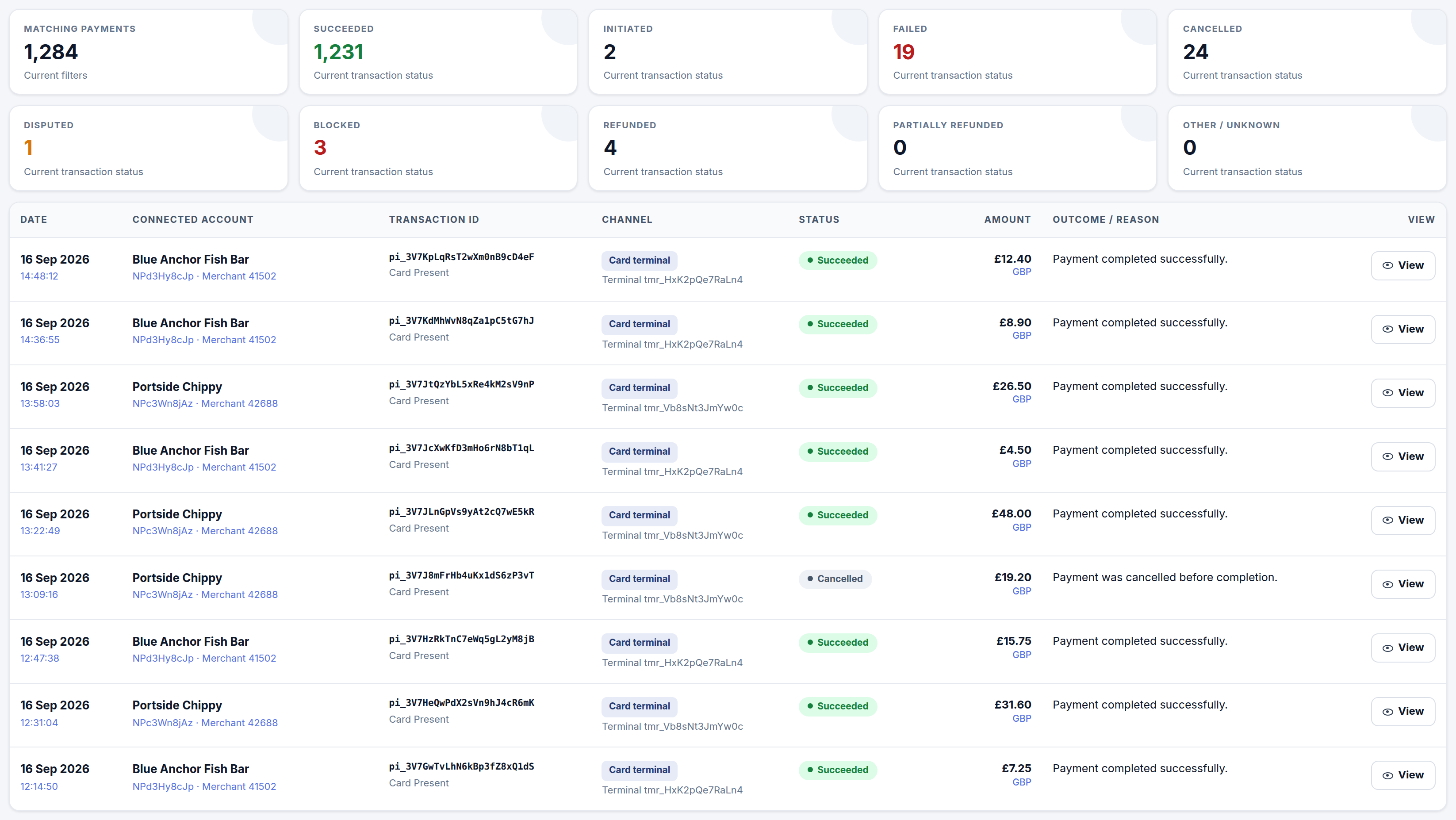Viewport: 1456px width, 820px height.
Task: Open View for the cancelled £19.20 payment
Action: coord(1403,584)
